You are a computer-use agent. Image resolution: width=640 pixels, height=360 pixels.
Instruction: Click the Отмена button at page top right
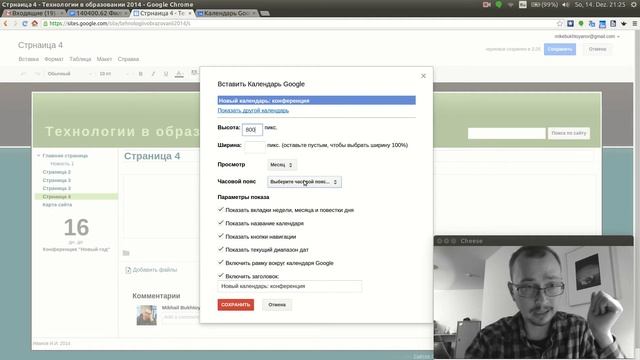pos(597,49)
